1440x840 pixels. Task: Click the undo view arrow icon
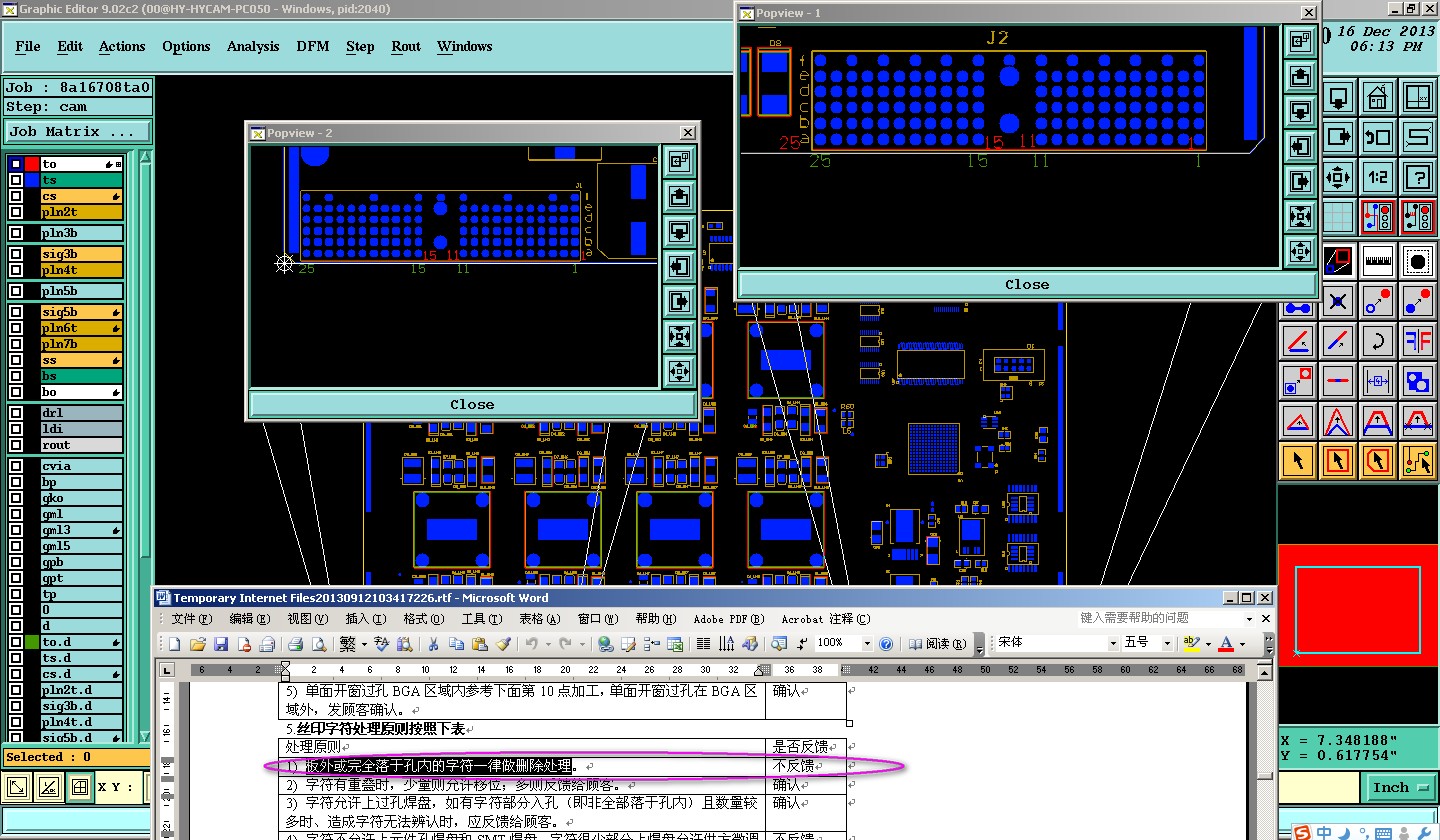tap(1378, 138)
